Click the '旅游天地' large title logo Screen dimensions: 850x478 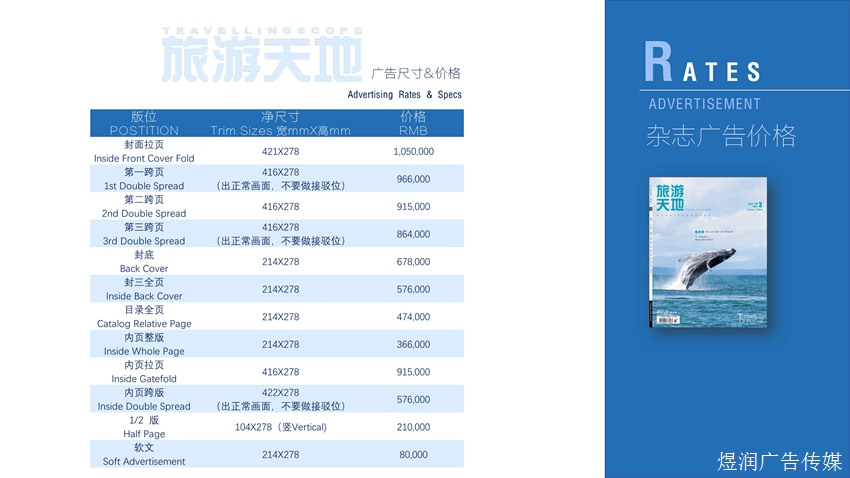261,60
